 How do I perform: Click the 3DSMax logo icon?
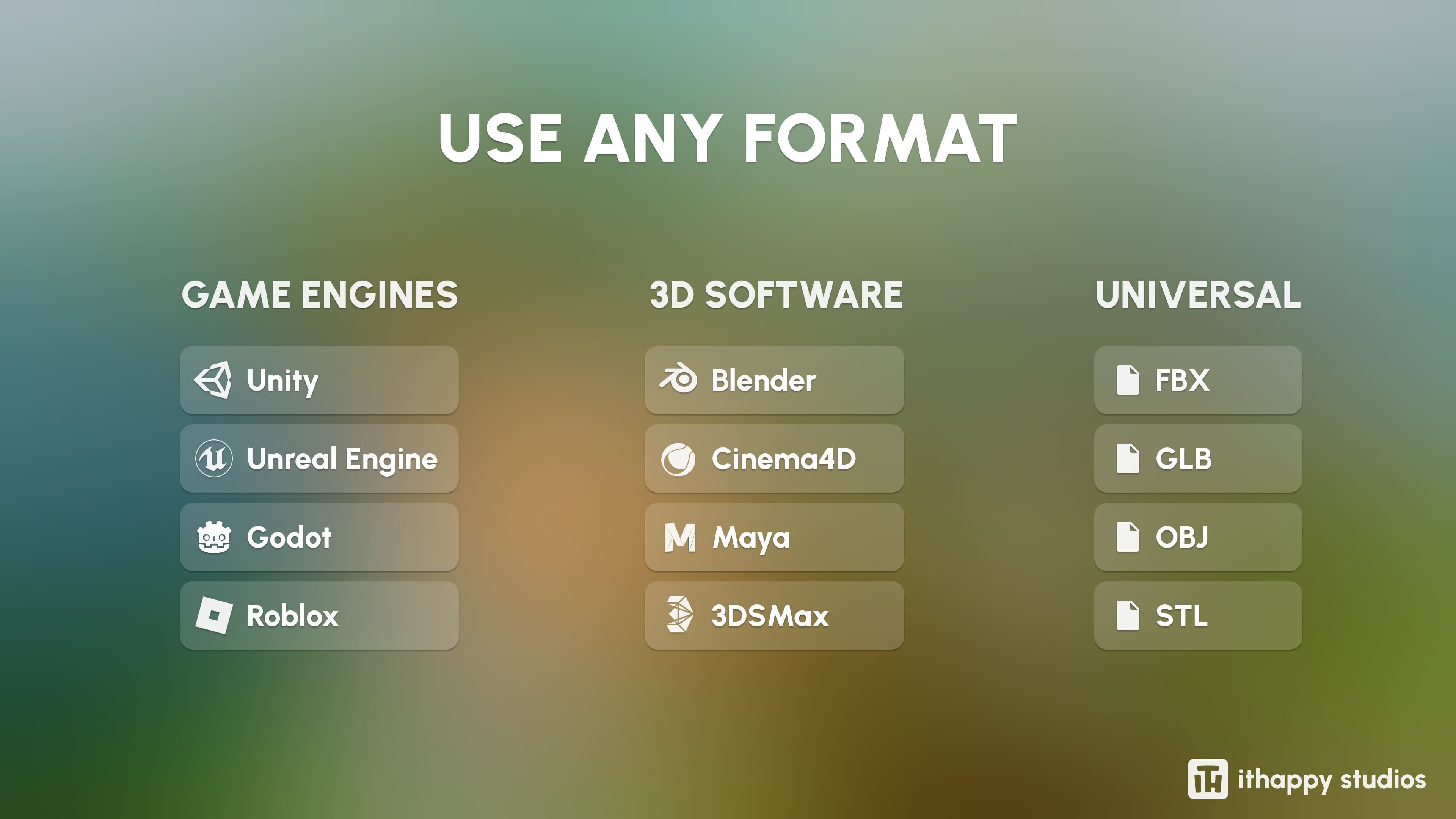[679, 614]
